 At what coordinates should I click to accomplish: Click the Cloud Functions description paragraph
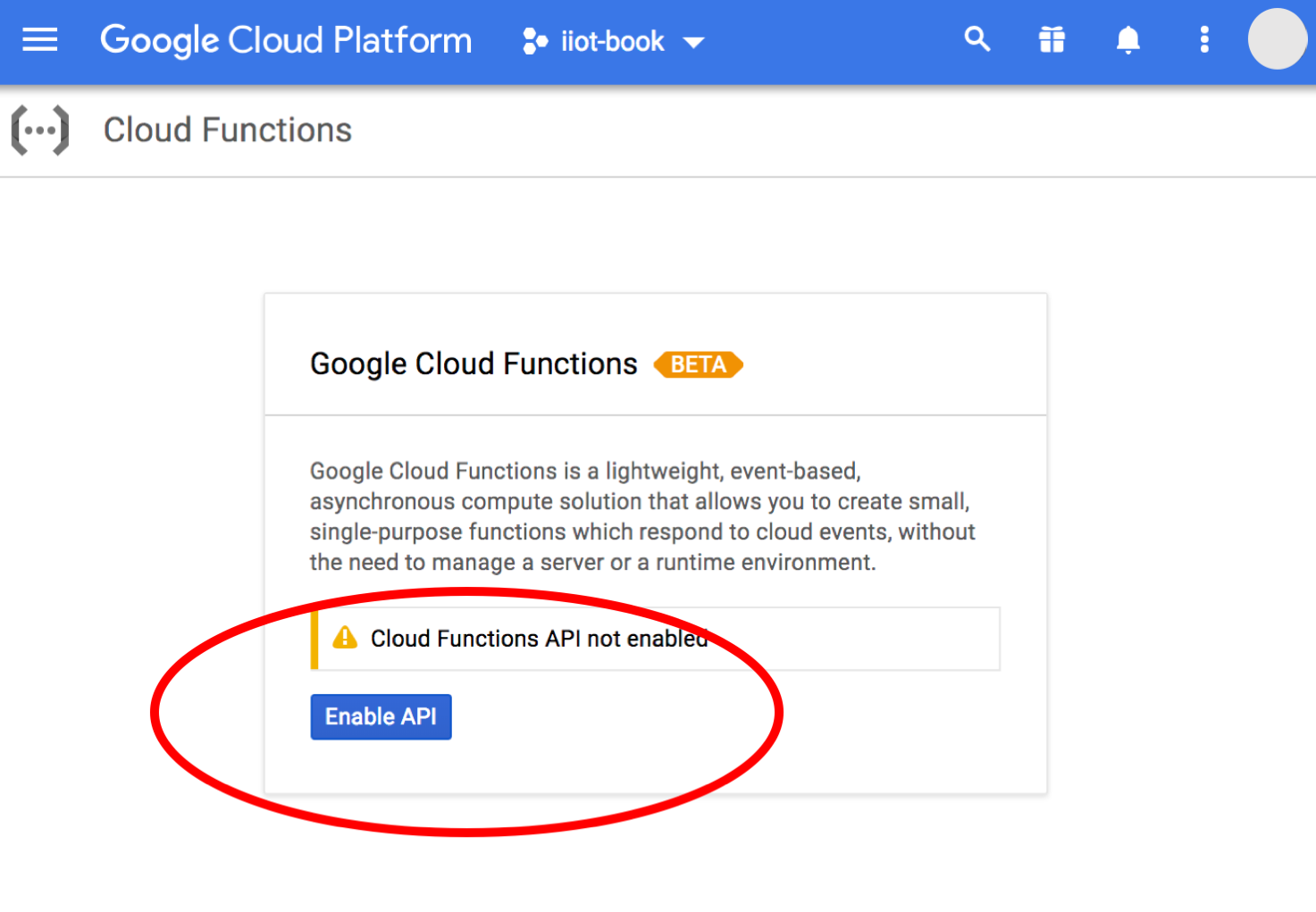click(641, 516)
